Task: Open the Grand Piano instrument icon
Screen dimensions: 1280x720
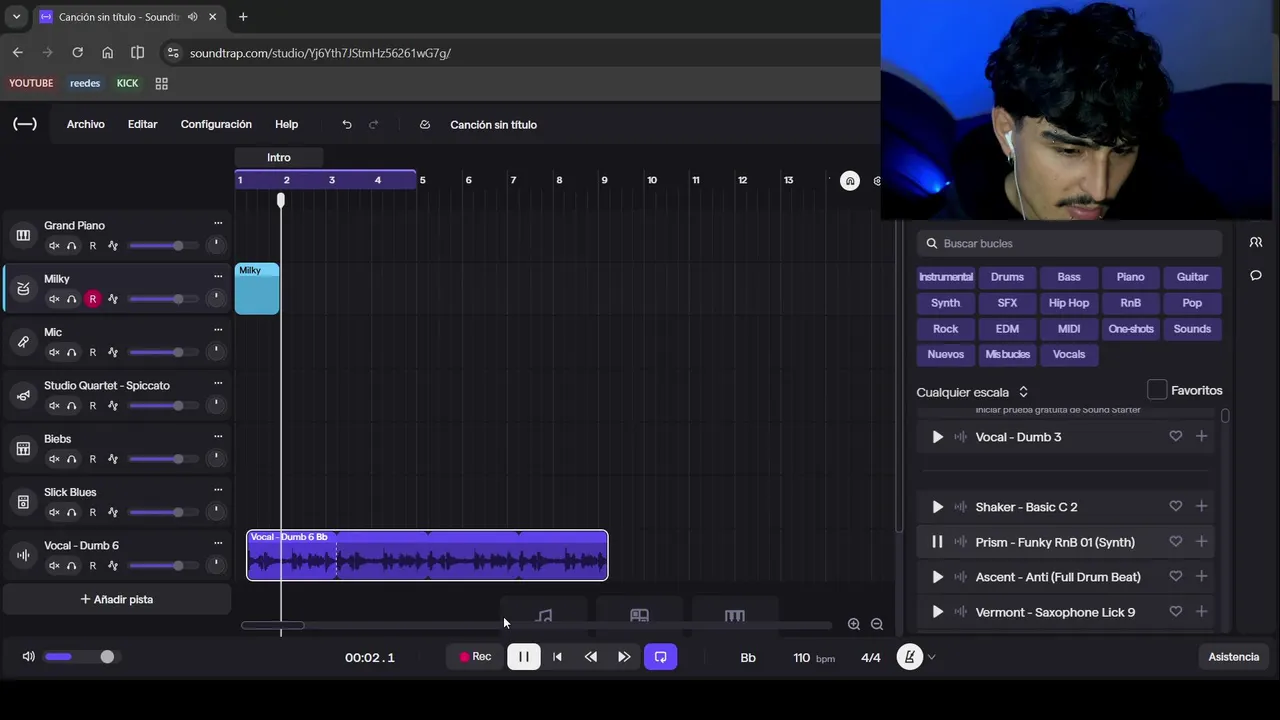Action: pyautogui.click(x=23, y=235)
